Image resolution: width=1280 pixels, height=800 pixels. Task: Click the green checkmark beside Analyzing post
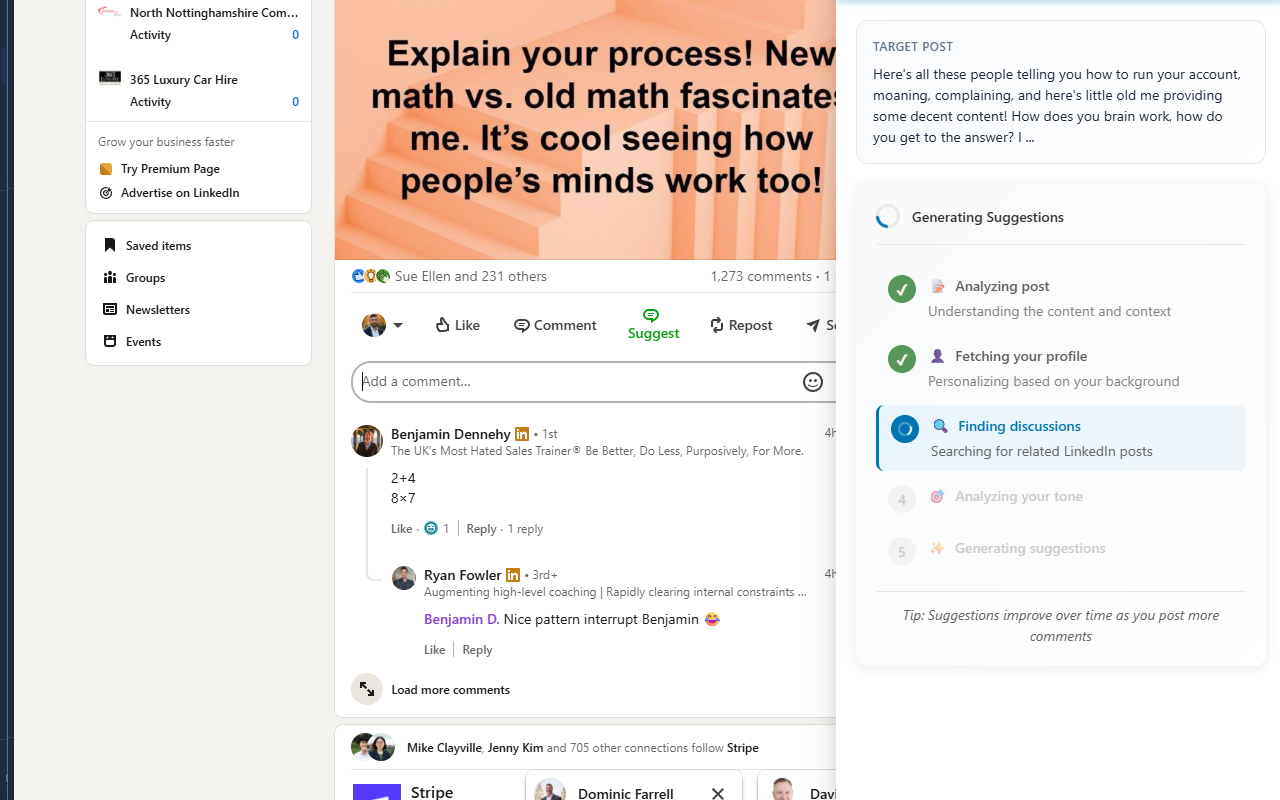902,289
